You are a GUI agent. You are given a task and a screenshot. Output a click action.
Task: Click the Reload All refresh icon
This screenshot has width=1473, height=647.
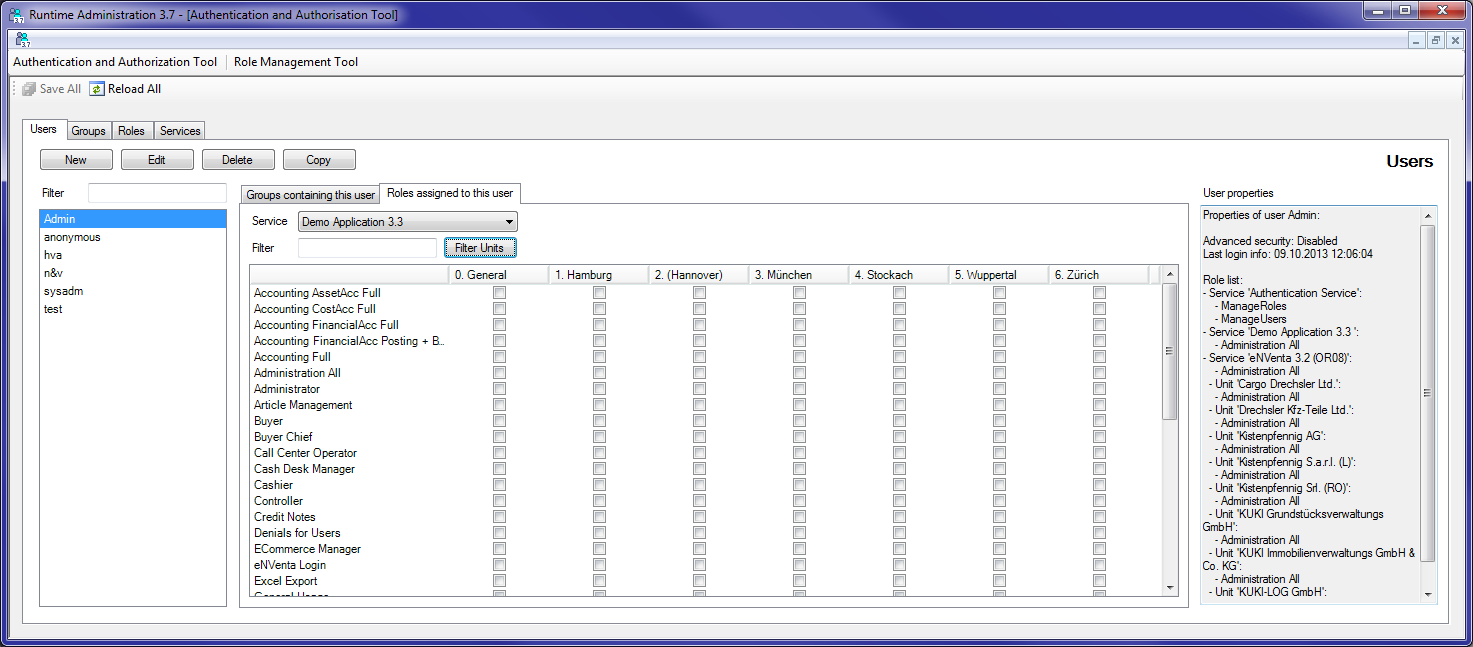click(x=94, y=88)
